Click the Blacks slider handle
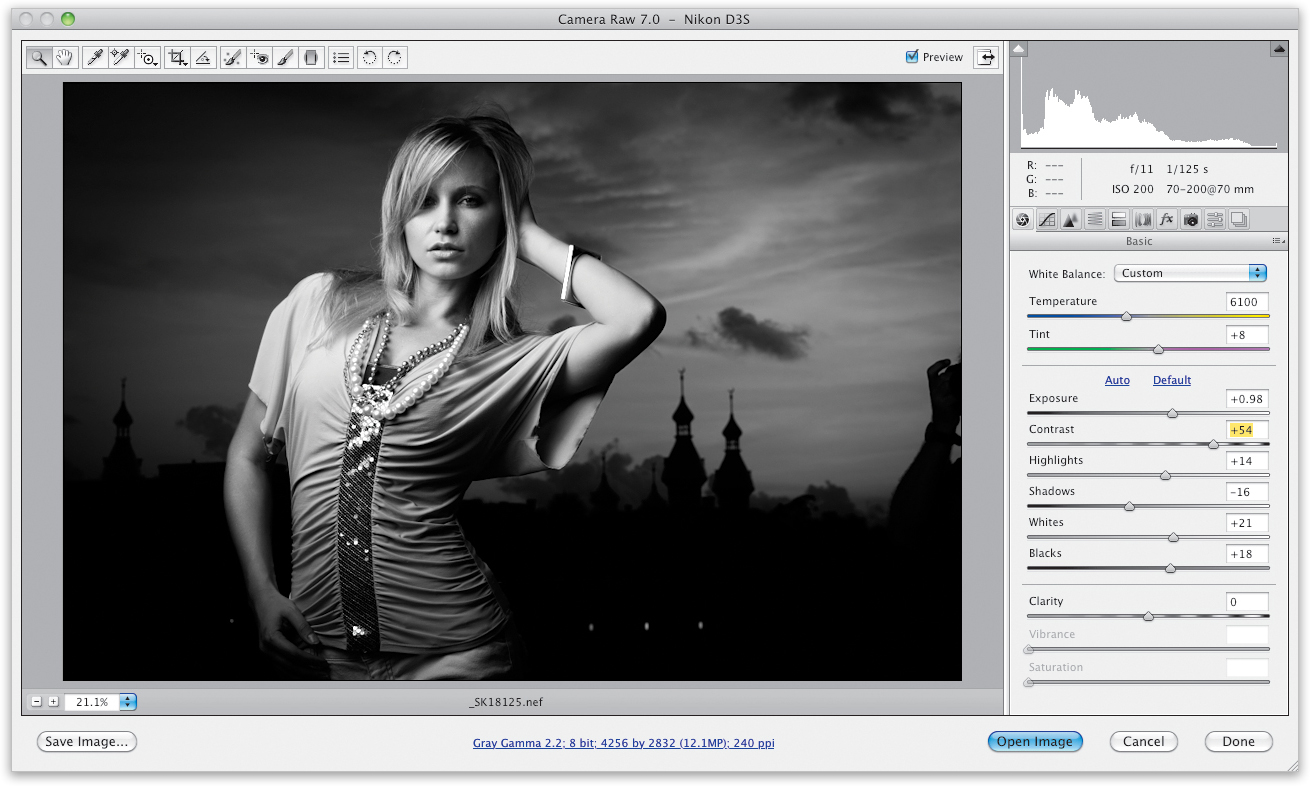Screen dimensions: 1310x786 pos(1170,568)
